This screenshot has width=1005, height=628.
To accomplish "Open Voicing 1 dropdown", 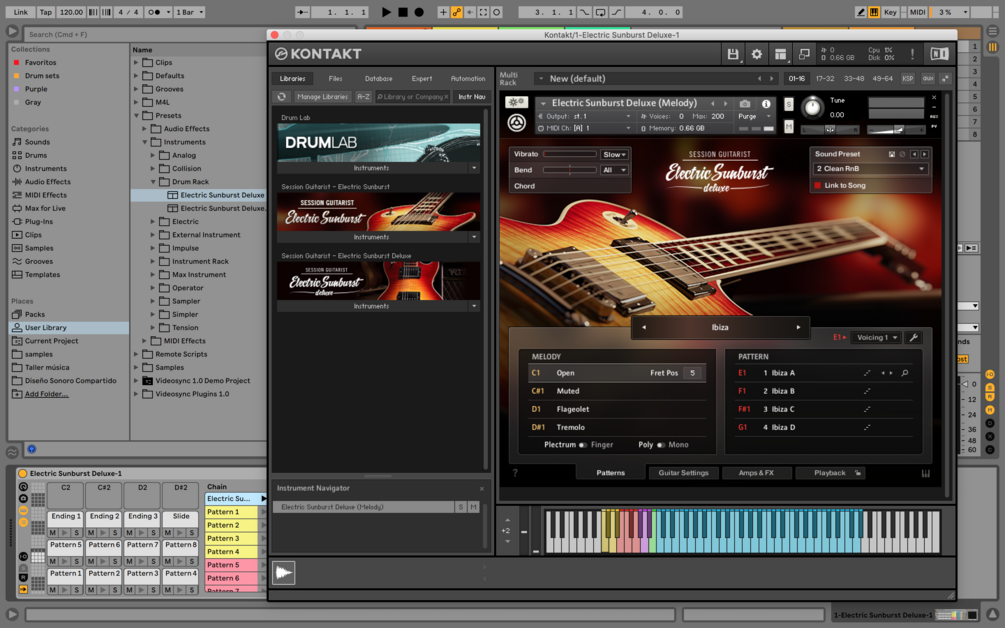I will coord(877,338).
